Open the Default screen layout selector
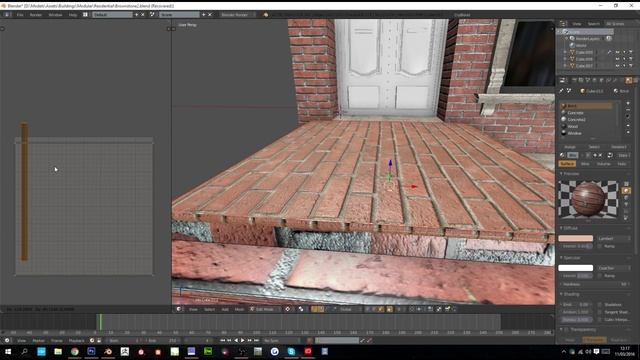640x360 pixels. coord(112,15)
